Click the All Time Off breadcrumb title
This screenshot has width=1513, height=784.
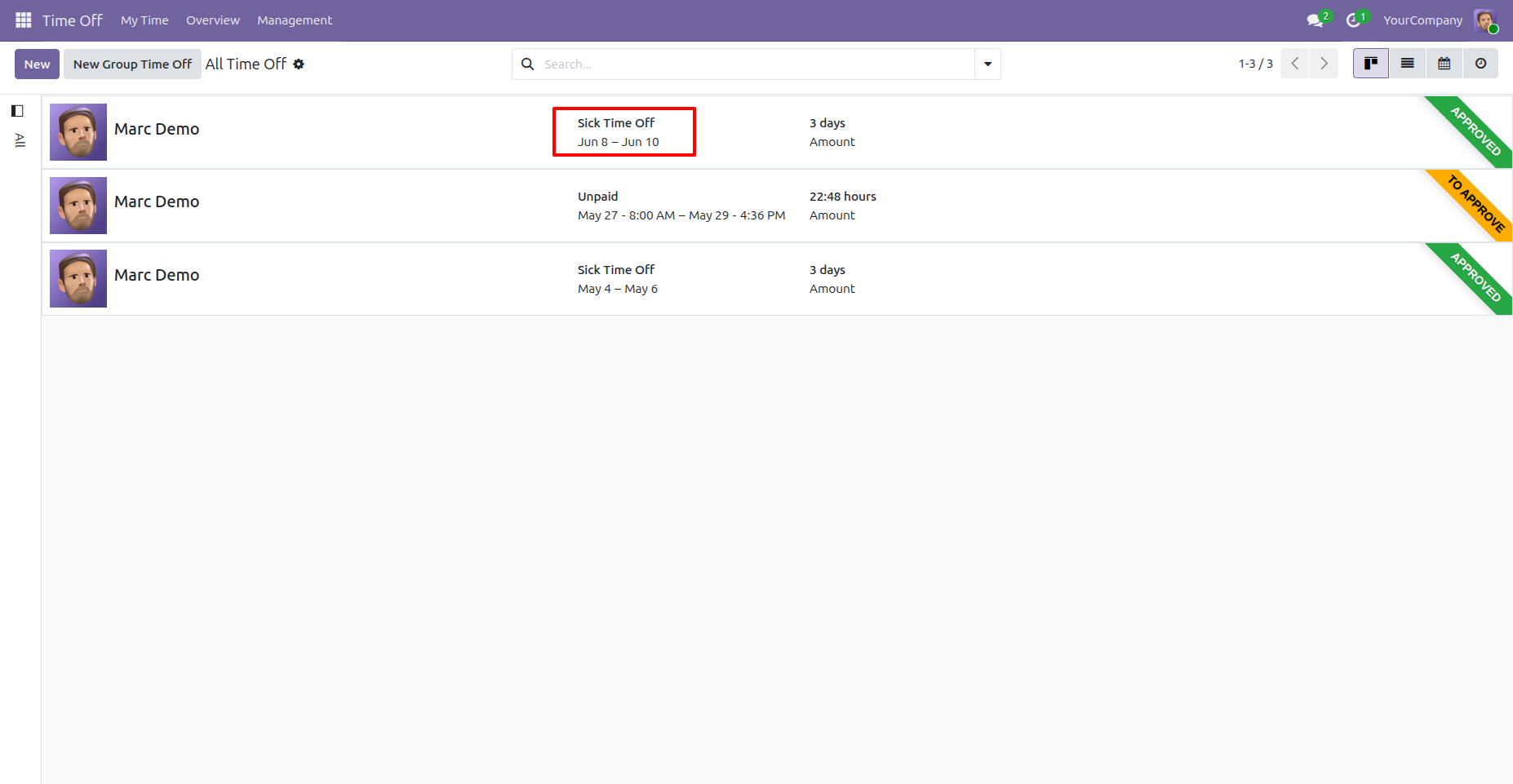246,64
